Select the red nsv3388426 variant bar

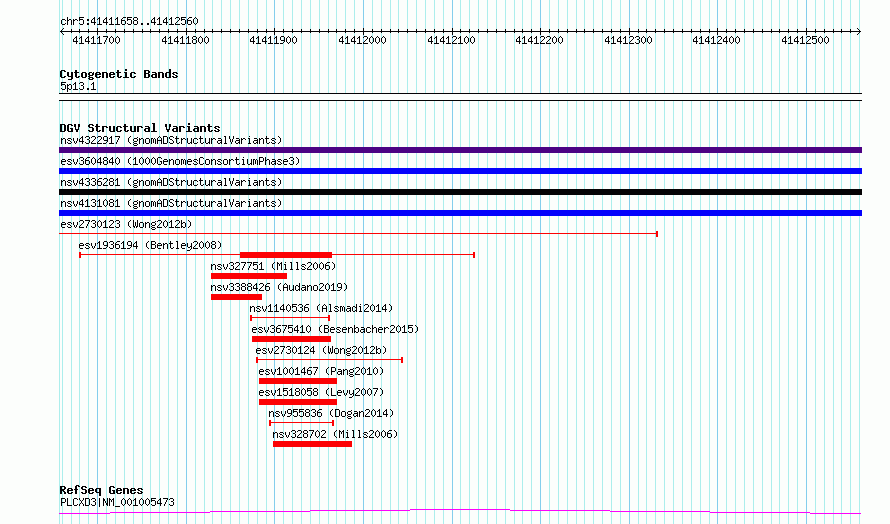point(236,297)
